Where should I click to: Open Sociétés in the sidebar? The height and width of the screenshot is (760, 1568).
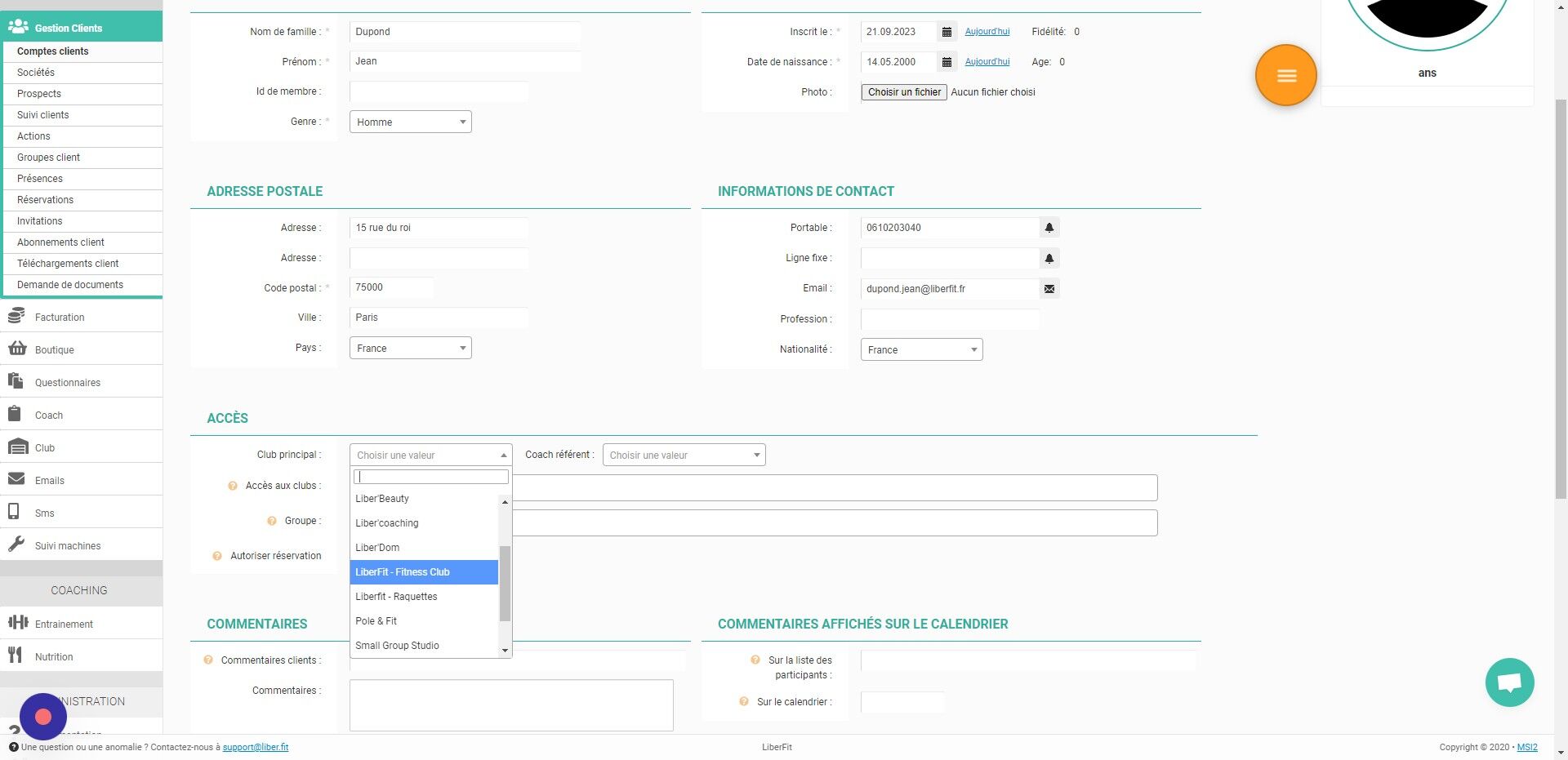[82, 73]
